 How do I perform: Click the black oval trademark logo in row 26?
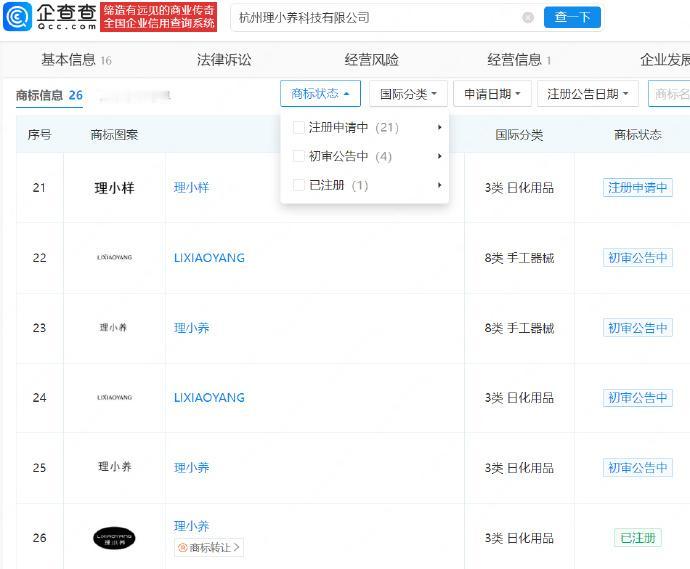(x=114, y=538)
